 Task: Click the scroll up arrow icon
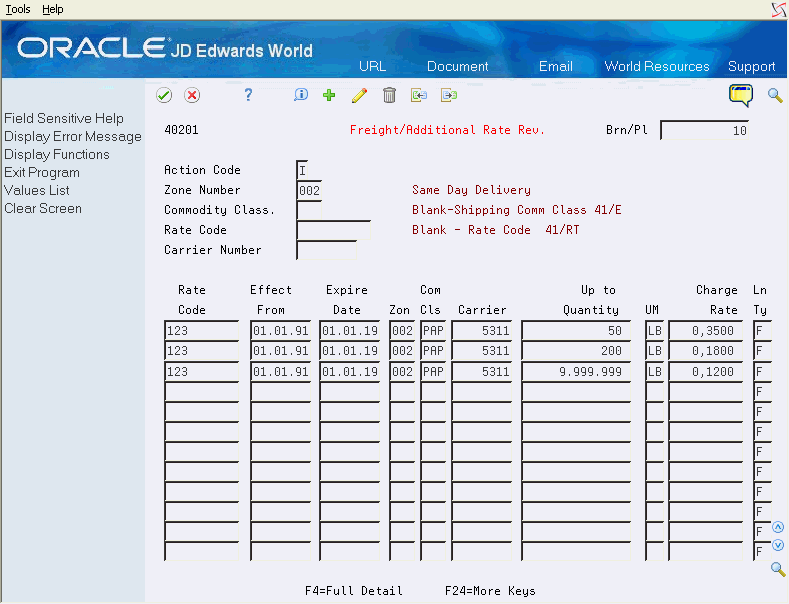(x=778, y=527)
